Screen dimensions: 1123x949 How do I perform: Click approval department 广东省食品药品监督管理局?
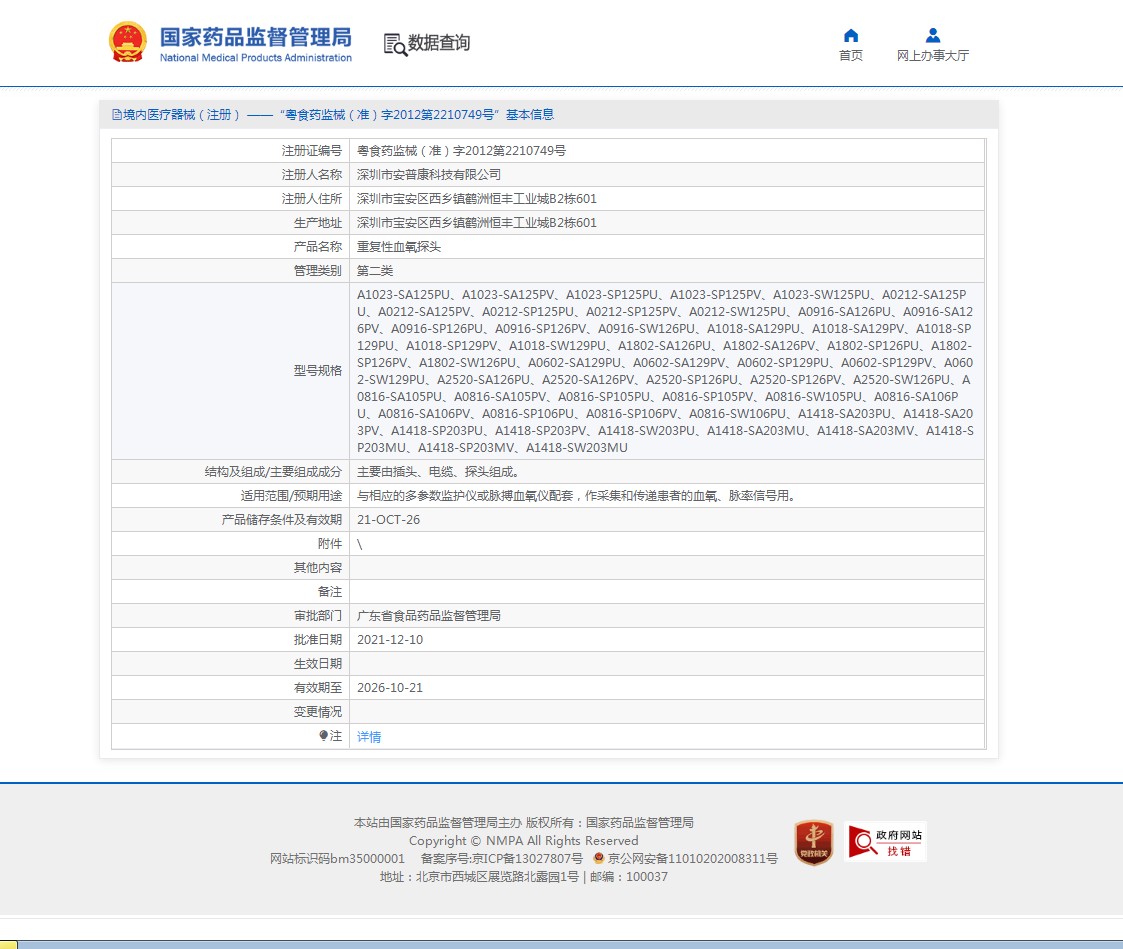429,616
